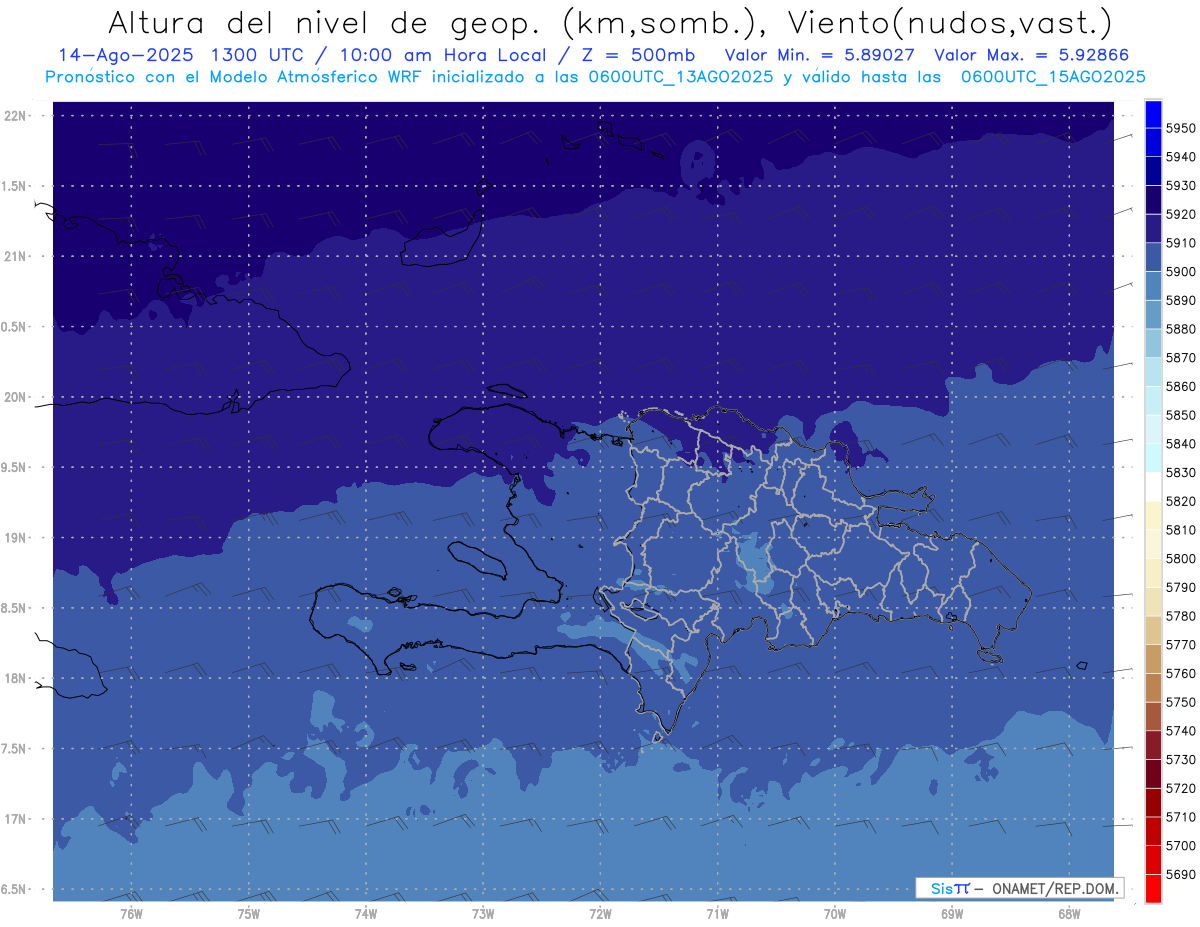Image resolution: width=1200 pixels, height=927 pixels.
Task: Click the 5710 legend value
Action: tap(1181, 817)
